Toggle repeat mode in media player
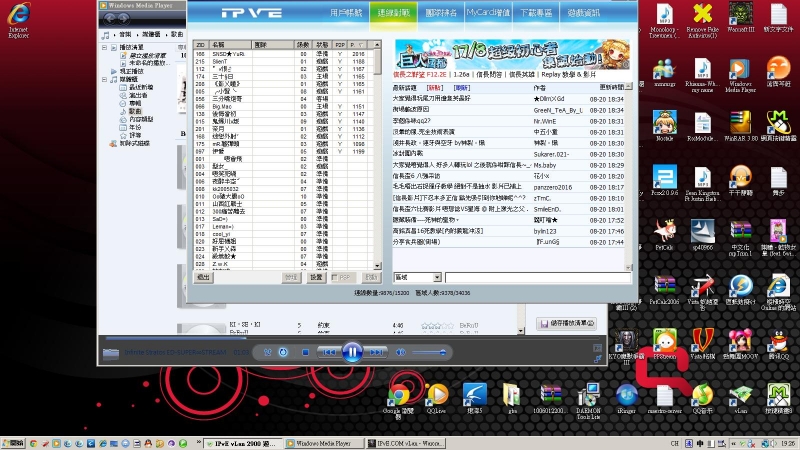The height and width of the screenshot is (450, 800). tap(283, 352)
